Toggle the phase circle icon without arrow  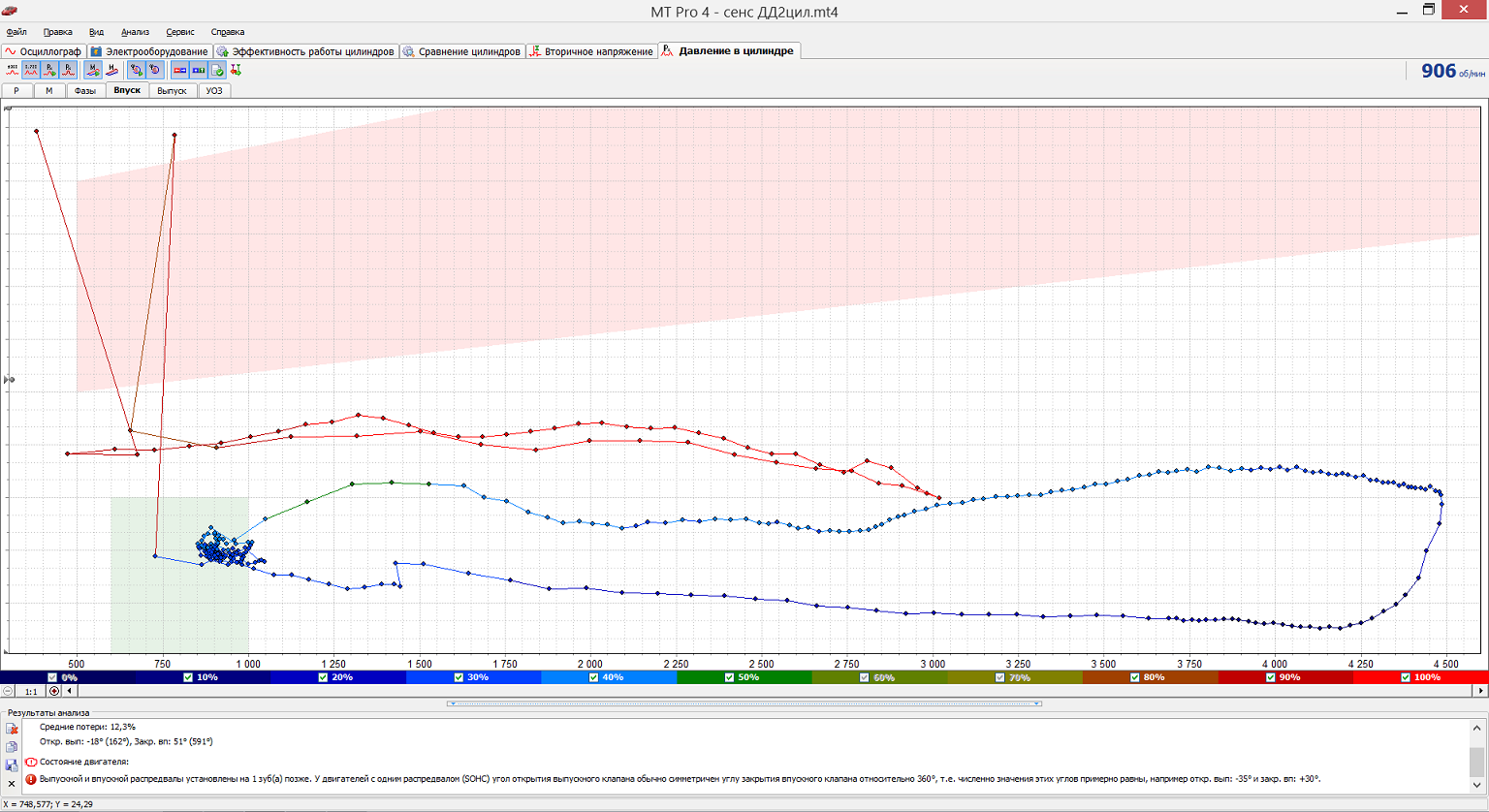coord(155,70)
